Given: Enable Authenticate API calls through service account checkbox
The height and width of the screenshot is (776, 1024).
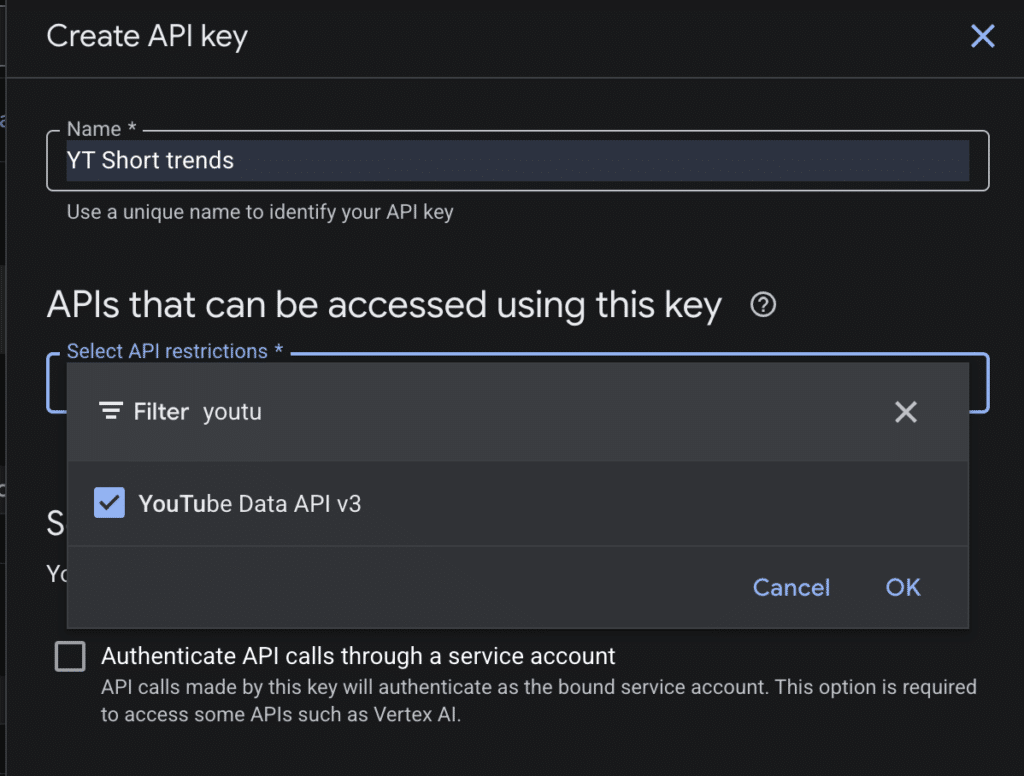Looking at the screenshot, I should tap(70, 656).
